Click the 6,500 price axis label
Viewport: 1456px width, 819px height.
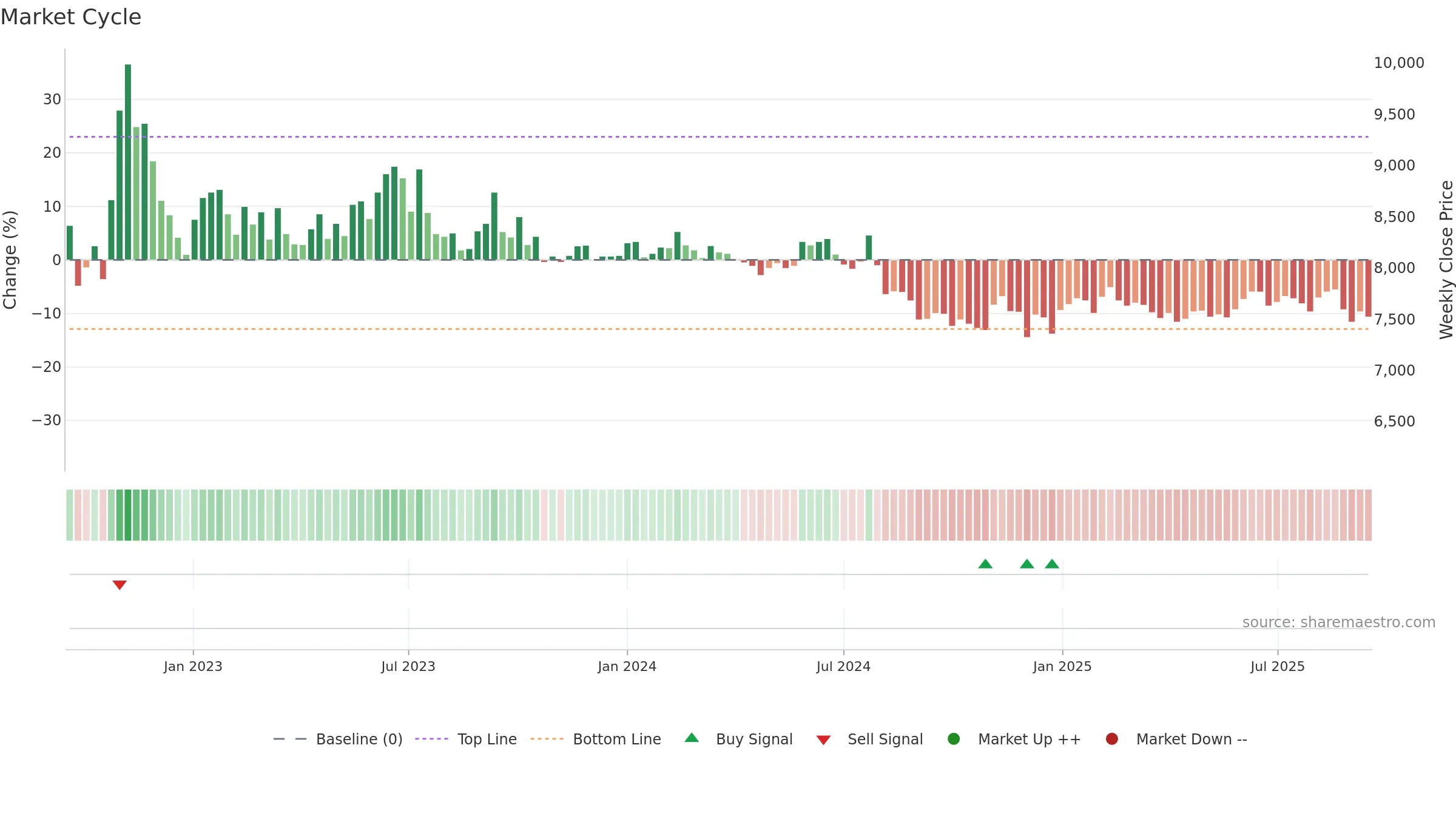point(1394,421)
